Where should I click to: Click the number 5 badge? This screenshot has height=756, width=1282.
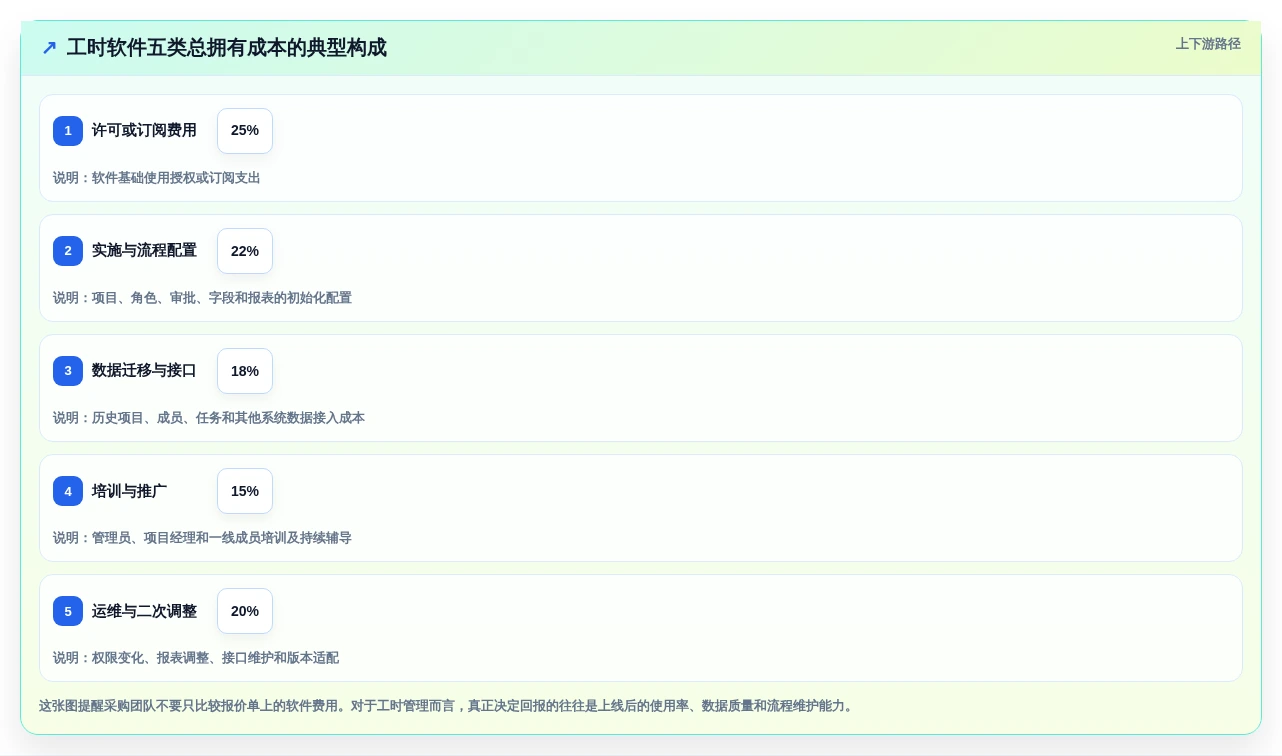click(x=68, y=611)
